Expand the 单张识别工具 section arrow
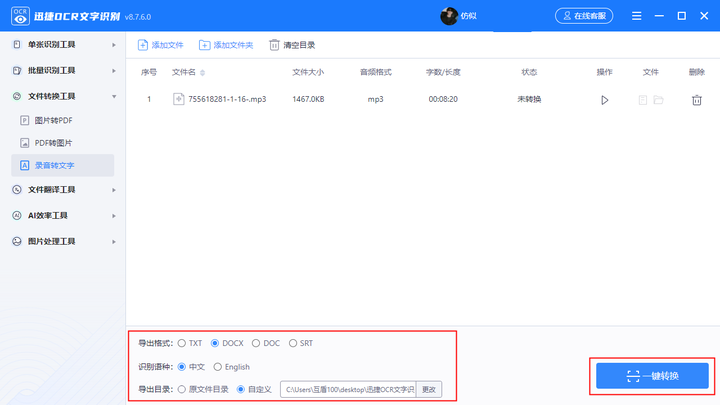The width and height of the screenshot is (720, 405). click(114, 45)
